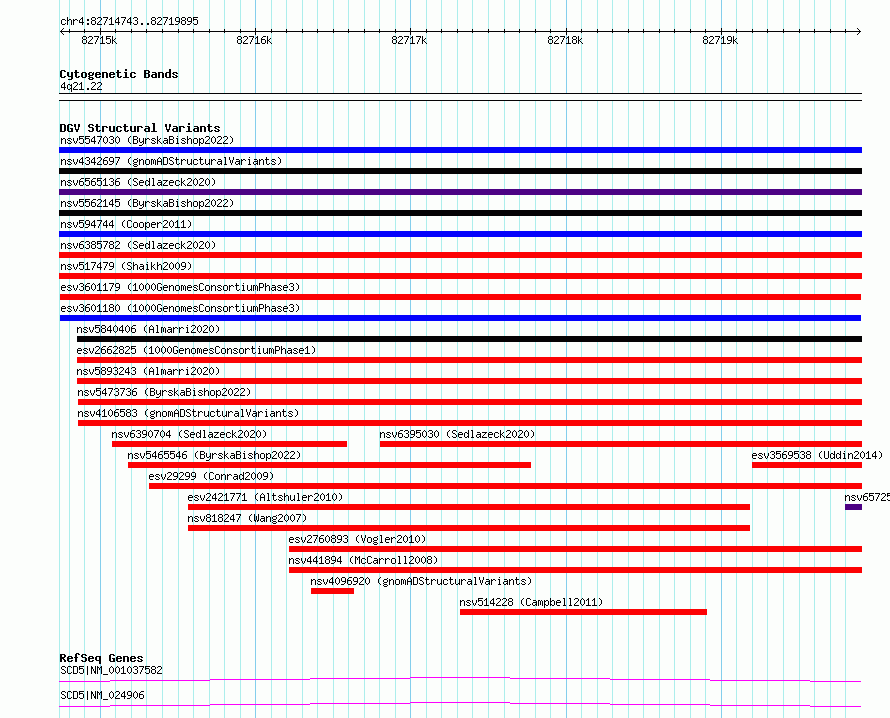
Task: Select the black bar under nsv5840406
Action: [x=469, y=339]
